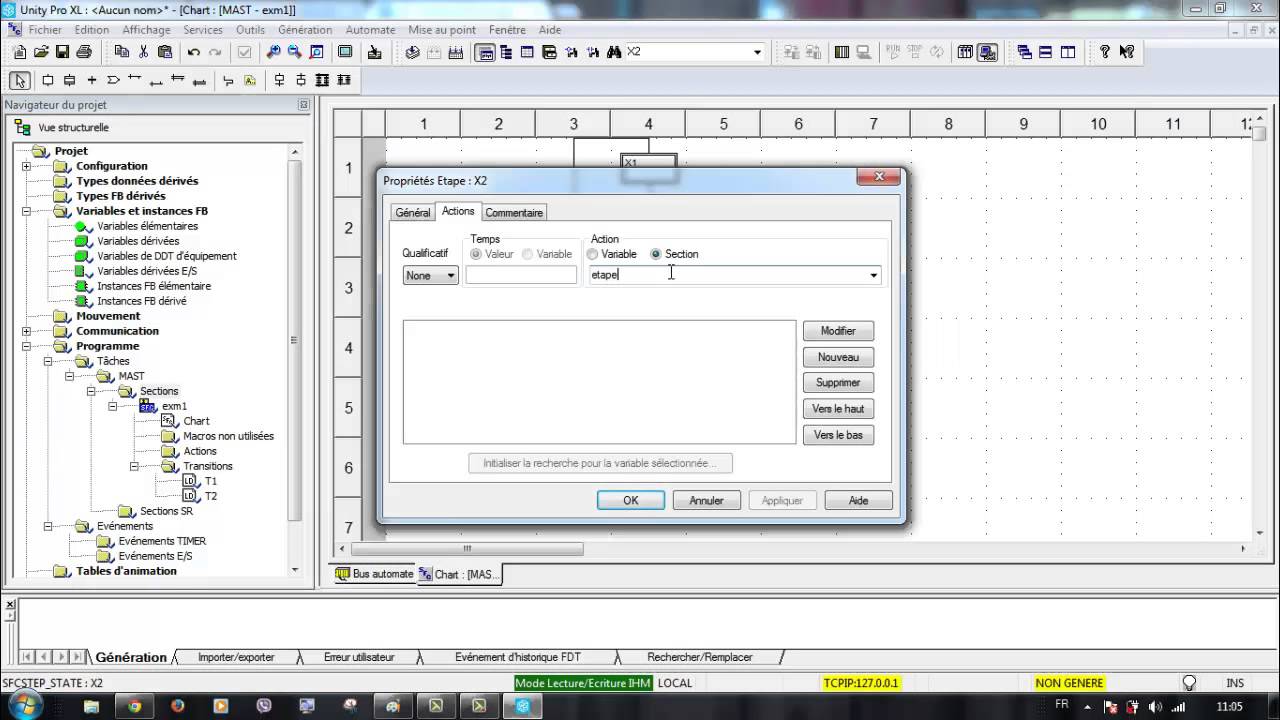
Task: Select the T1 transition LD icon
Action: click(190, 481)
